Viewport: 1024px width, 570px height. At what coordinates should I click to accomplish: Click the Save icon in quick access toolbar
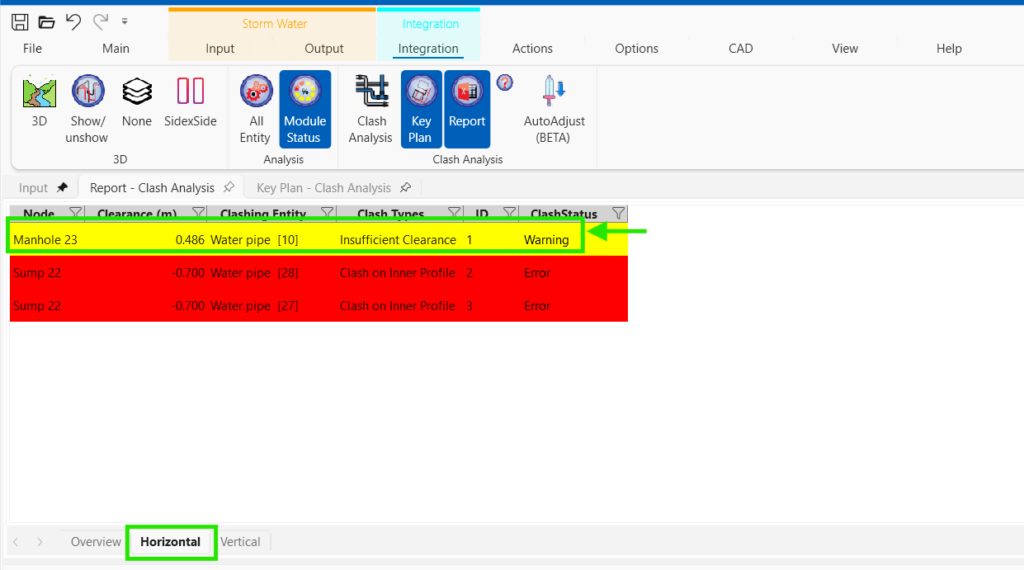click(20, 22)
